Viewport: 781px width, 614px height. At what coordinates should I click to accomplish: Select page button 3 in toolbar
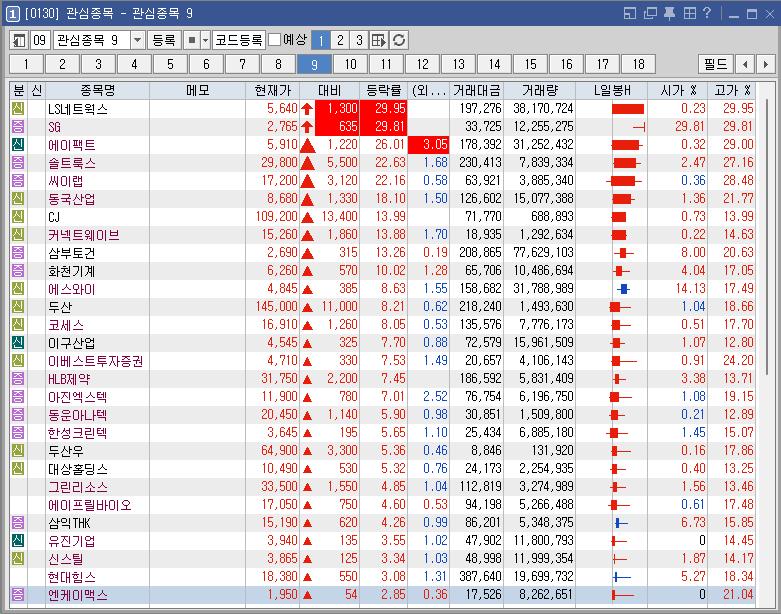(359, 40)
